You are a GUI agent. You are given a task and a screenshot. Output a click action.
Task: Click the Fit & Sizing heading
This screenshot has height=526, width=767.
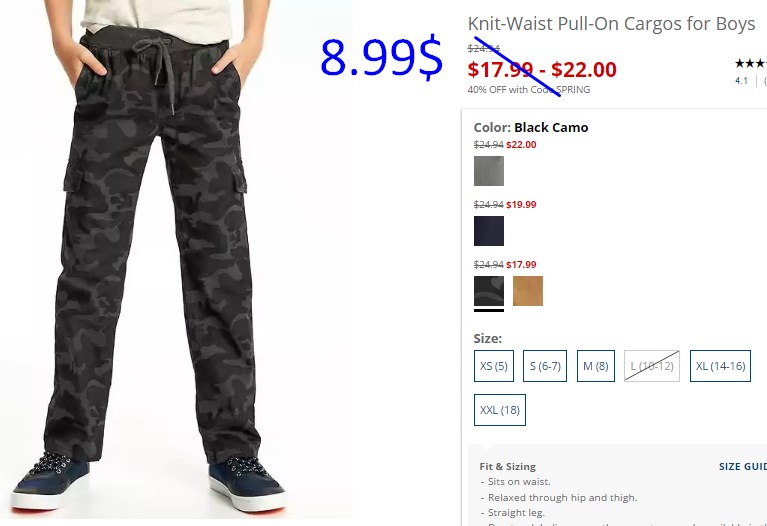coord(507,467)
